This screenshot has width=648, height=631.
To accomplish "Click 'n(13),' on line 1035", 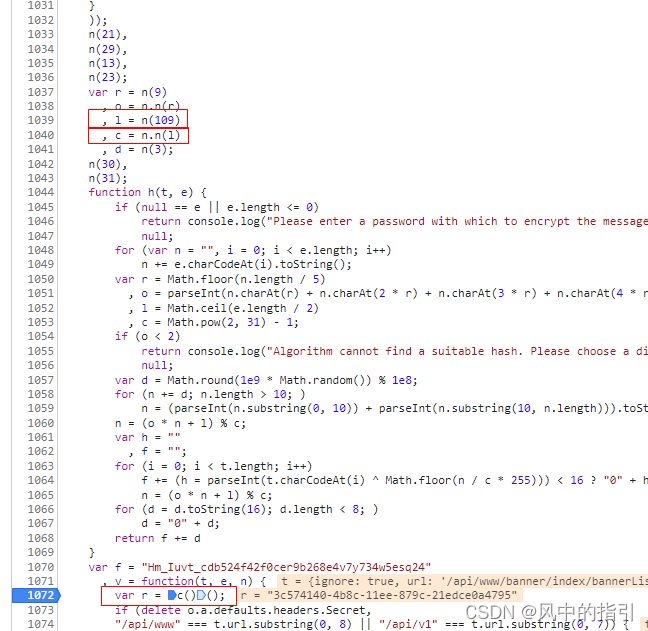I will pyautogui.click(x=107, y=63).
